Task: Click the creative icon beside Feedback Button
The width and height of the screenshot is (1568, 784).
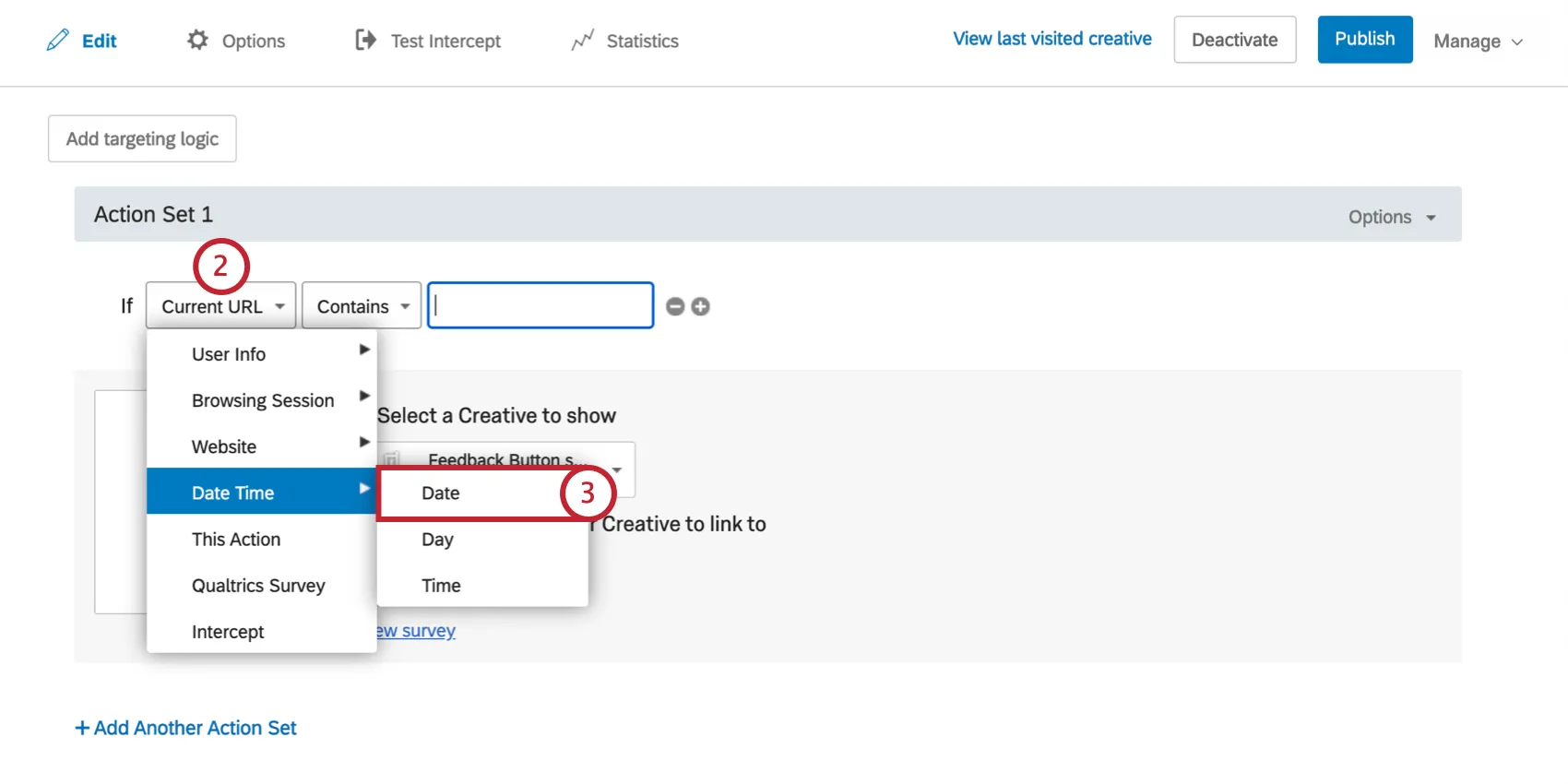Action: pyautogui.click(x=394, y=459)
